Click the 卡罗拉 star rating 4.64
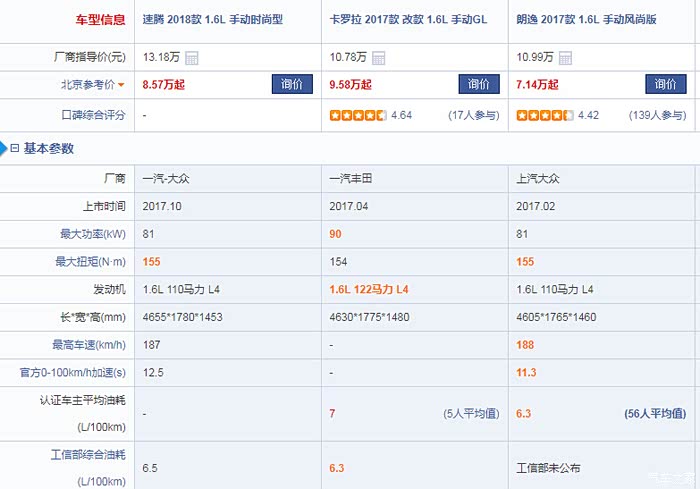700x489 pixels. pyautogui.click(x=358, y=116)
